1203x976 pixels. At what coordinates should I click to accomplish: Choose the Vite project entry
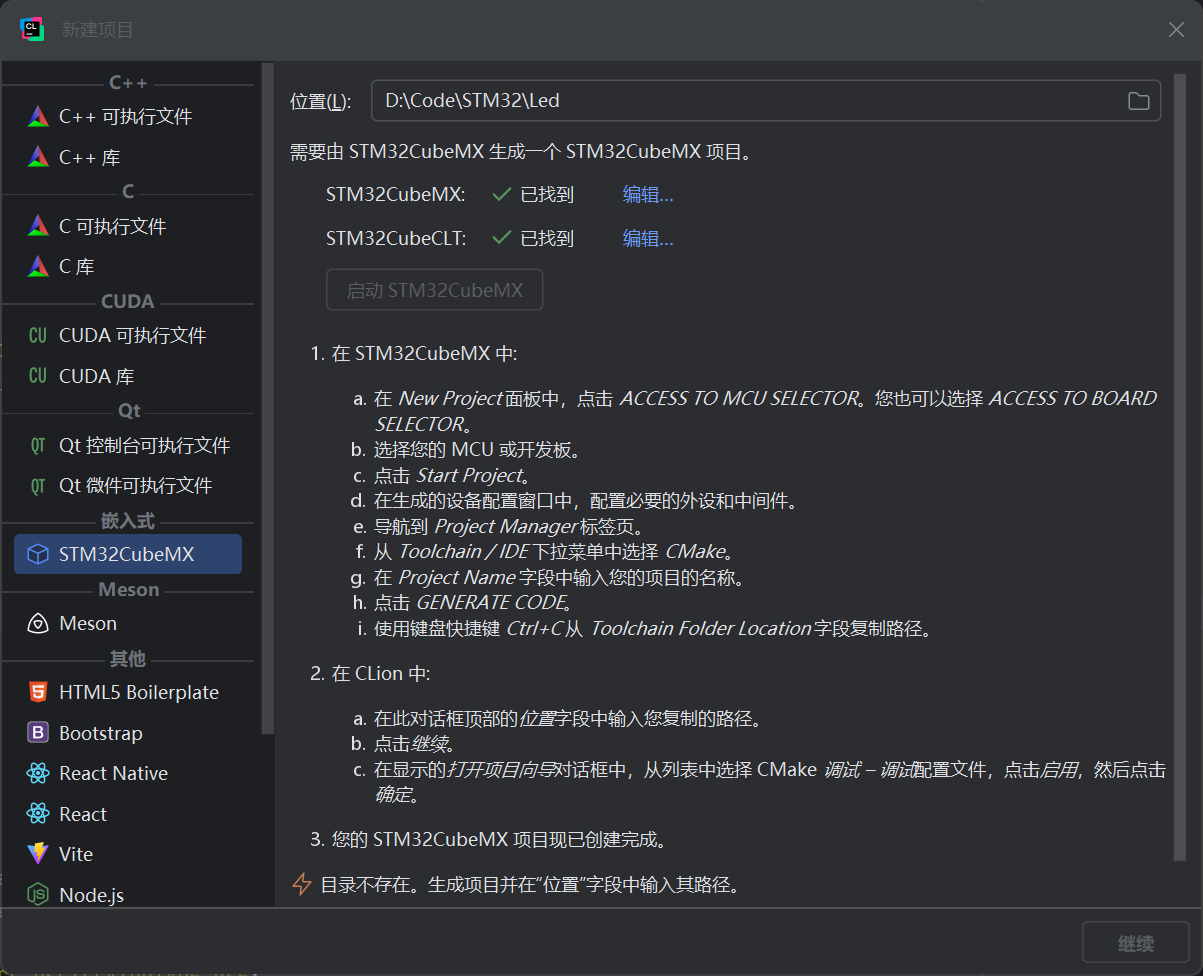tap(128, 854)
